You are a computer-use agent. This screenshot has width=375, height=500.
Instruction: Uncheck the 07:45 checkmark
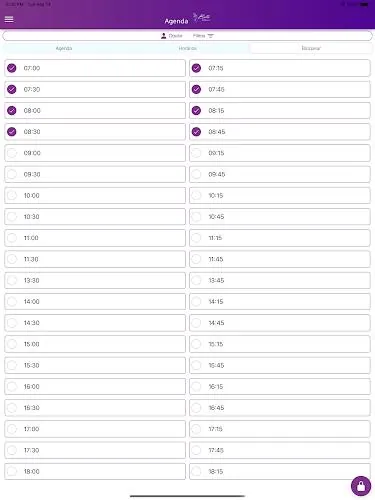click(x=196, y=89)
